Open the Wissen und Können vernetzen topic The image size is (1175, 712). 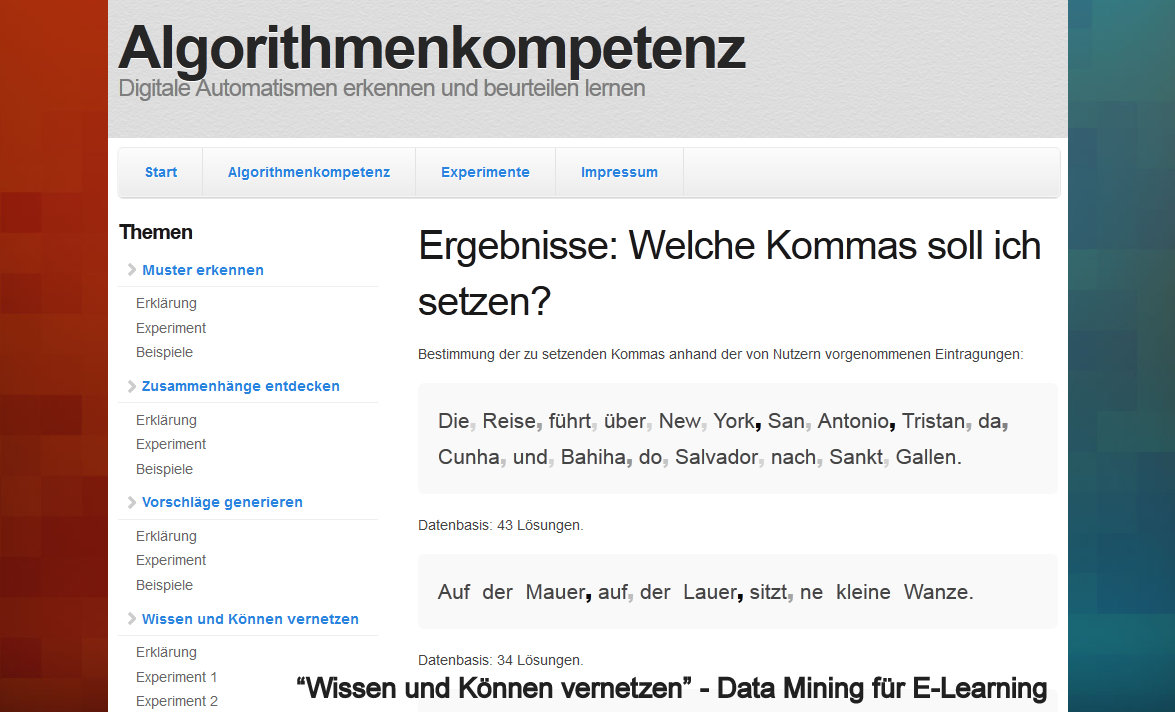(250, 619)
